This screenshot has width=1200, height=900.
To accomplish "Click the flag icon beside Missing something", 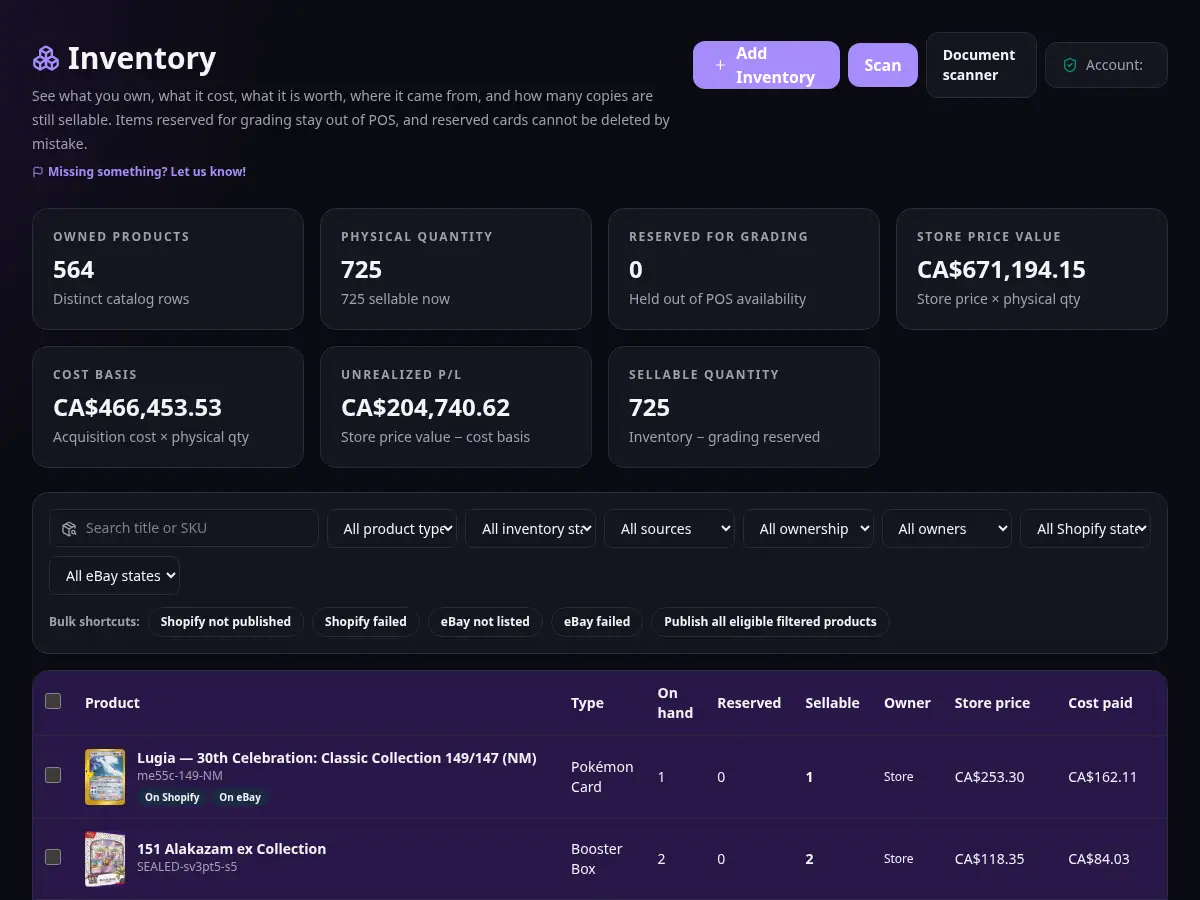I will 38,172.
